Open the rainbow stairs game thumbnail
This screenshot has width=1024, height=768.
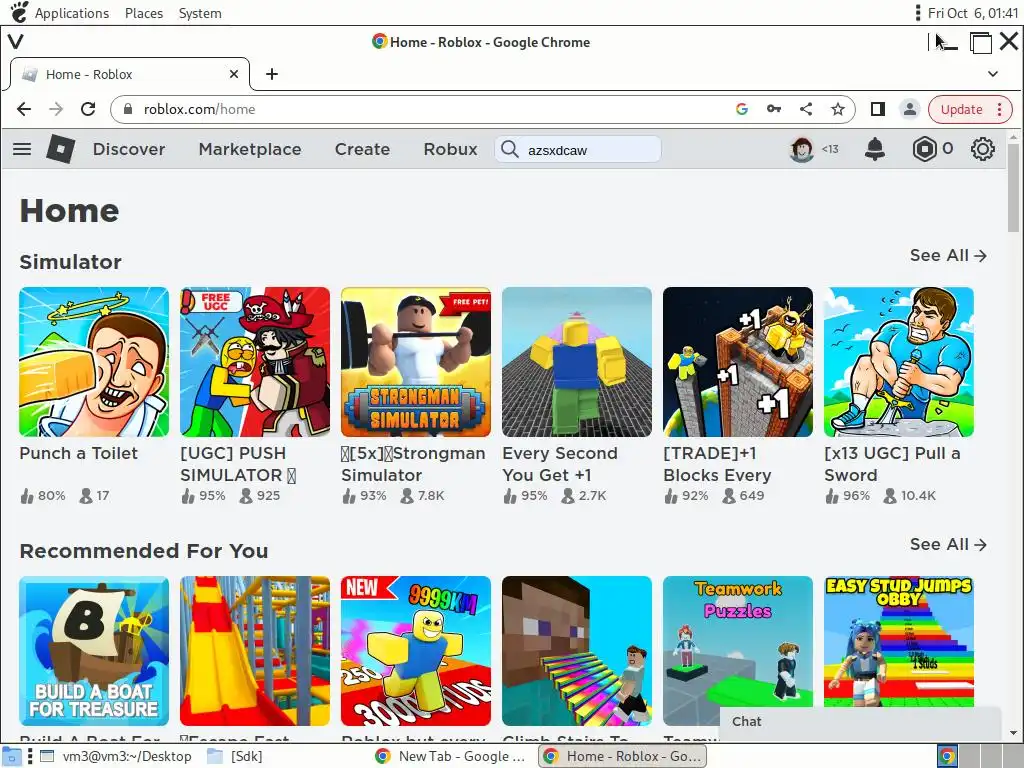point(577,650)
